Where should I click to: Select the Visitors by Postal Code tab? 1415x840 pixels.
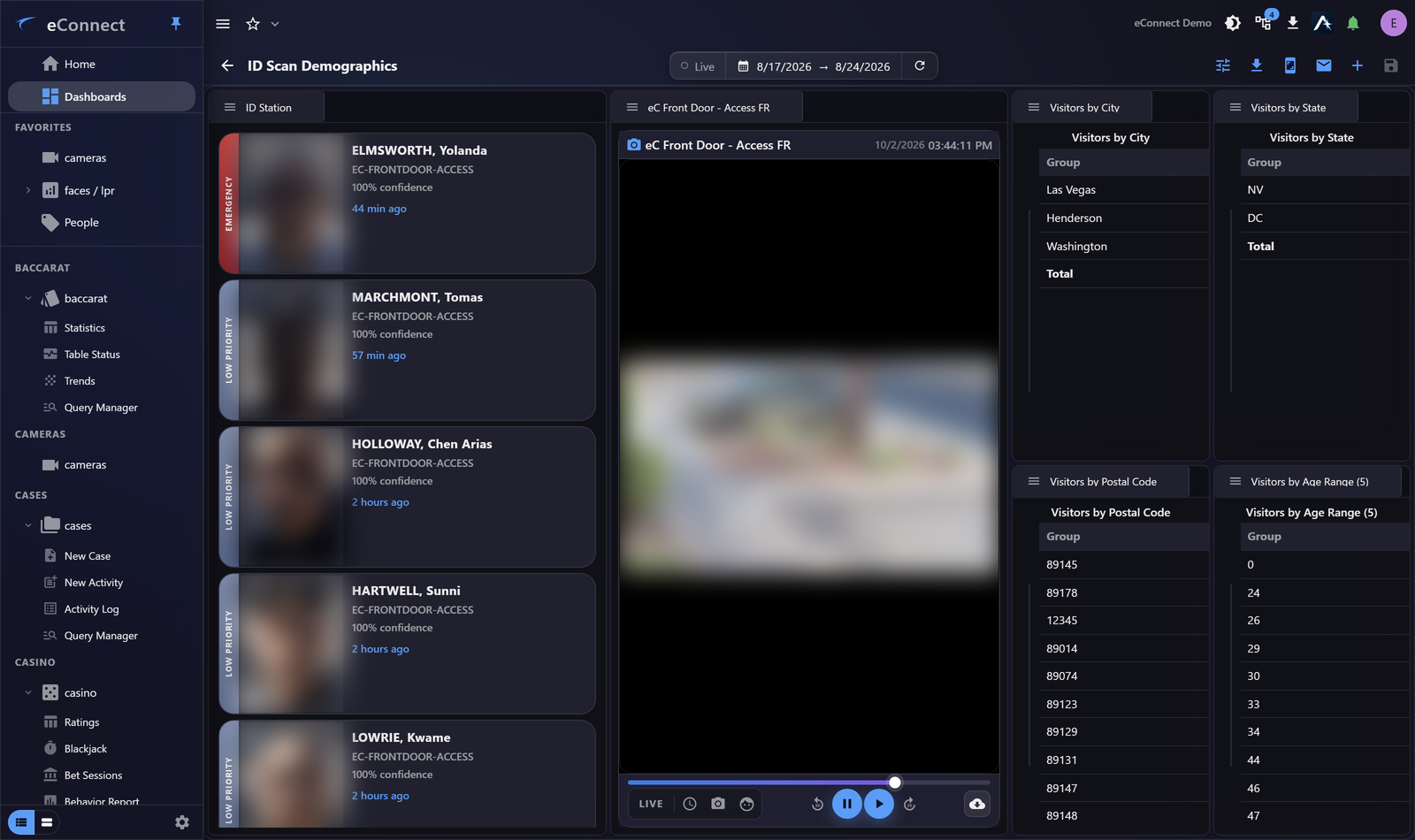pos(1103,481)
